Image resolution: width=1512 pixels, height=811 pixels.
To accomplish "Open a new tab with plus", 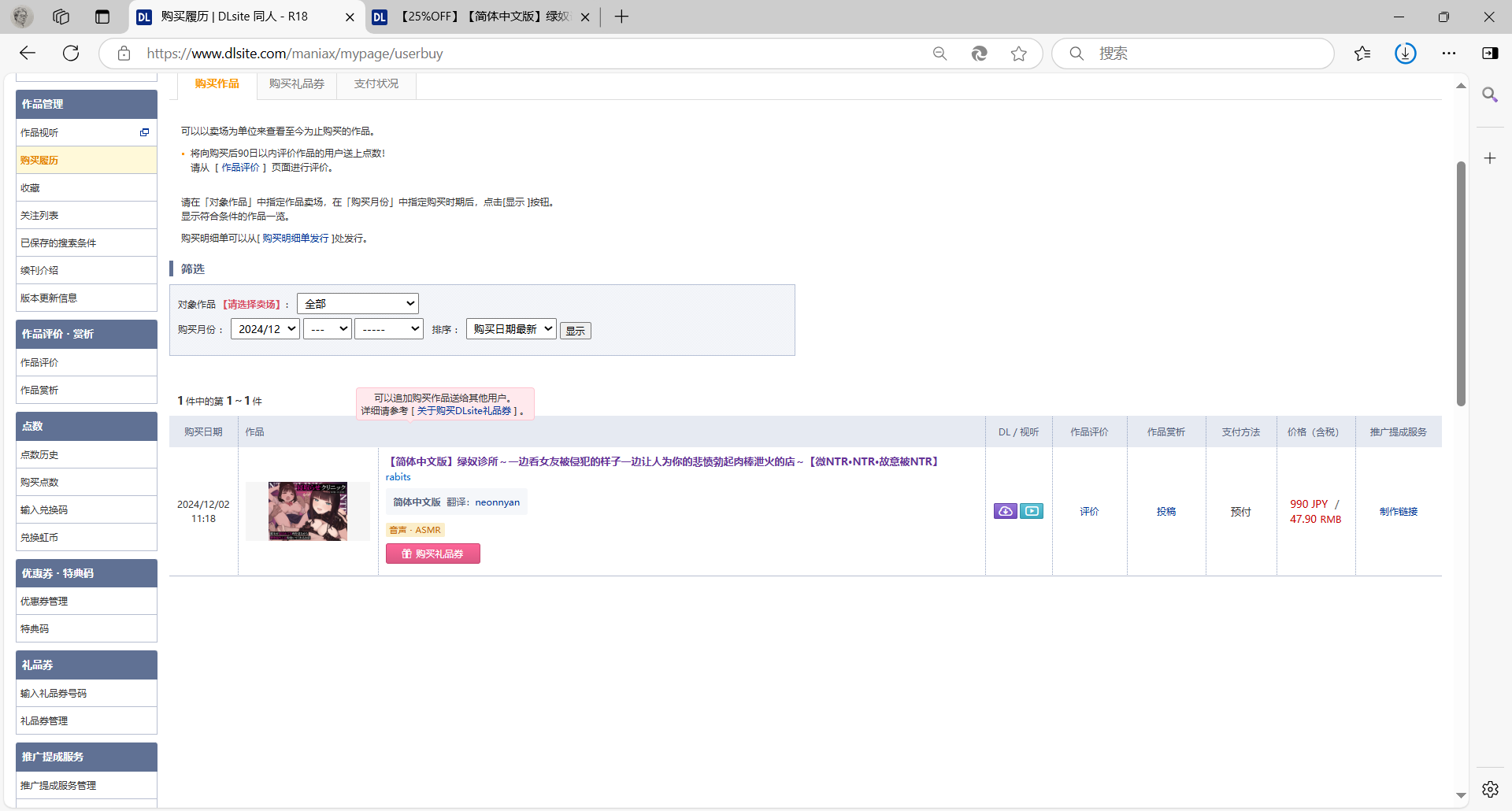I will pos(621,17).
